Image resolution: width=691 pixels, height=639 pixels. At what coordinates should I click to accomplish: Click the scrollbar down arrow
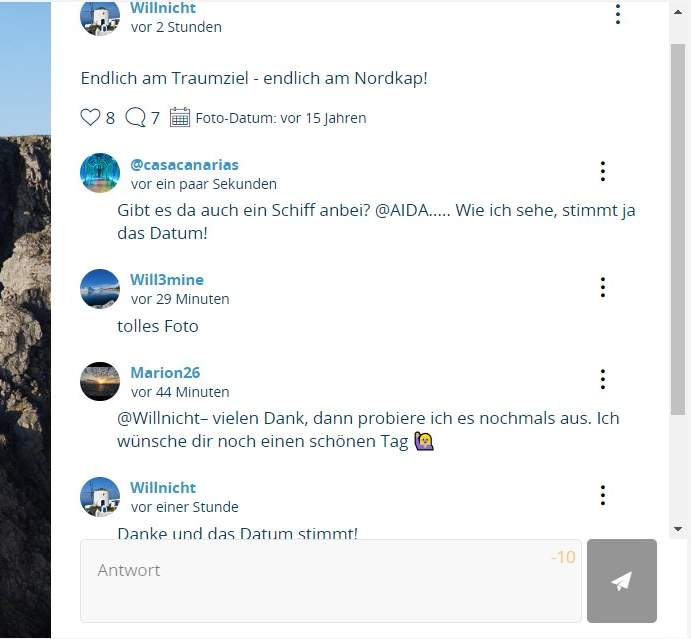point(678,528)
